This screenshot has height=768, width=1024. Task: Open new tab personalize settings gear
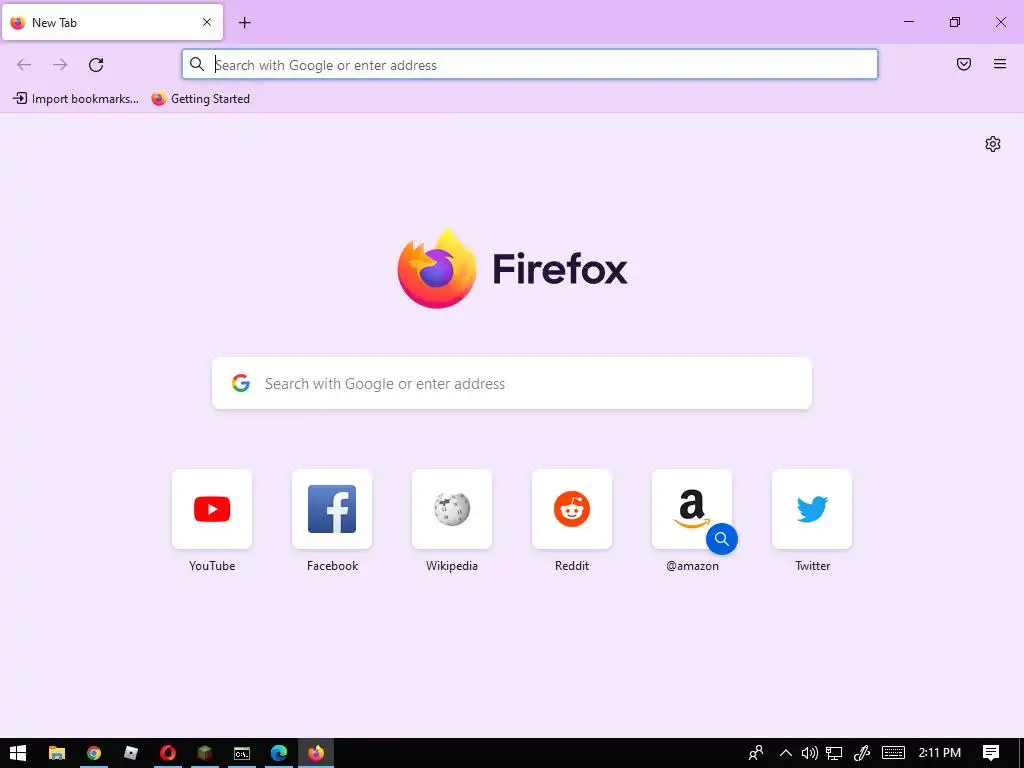pyautogui.click(x=993, y=144)
